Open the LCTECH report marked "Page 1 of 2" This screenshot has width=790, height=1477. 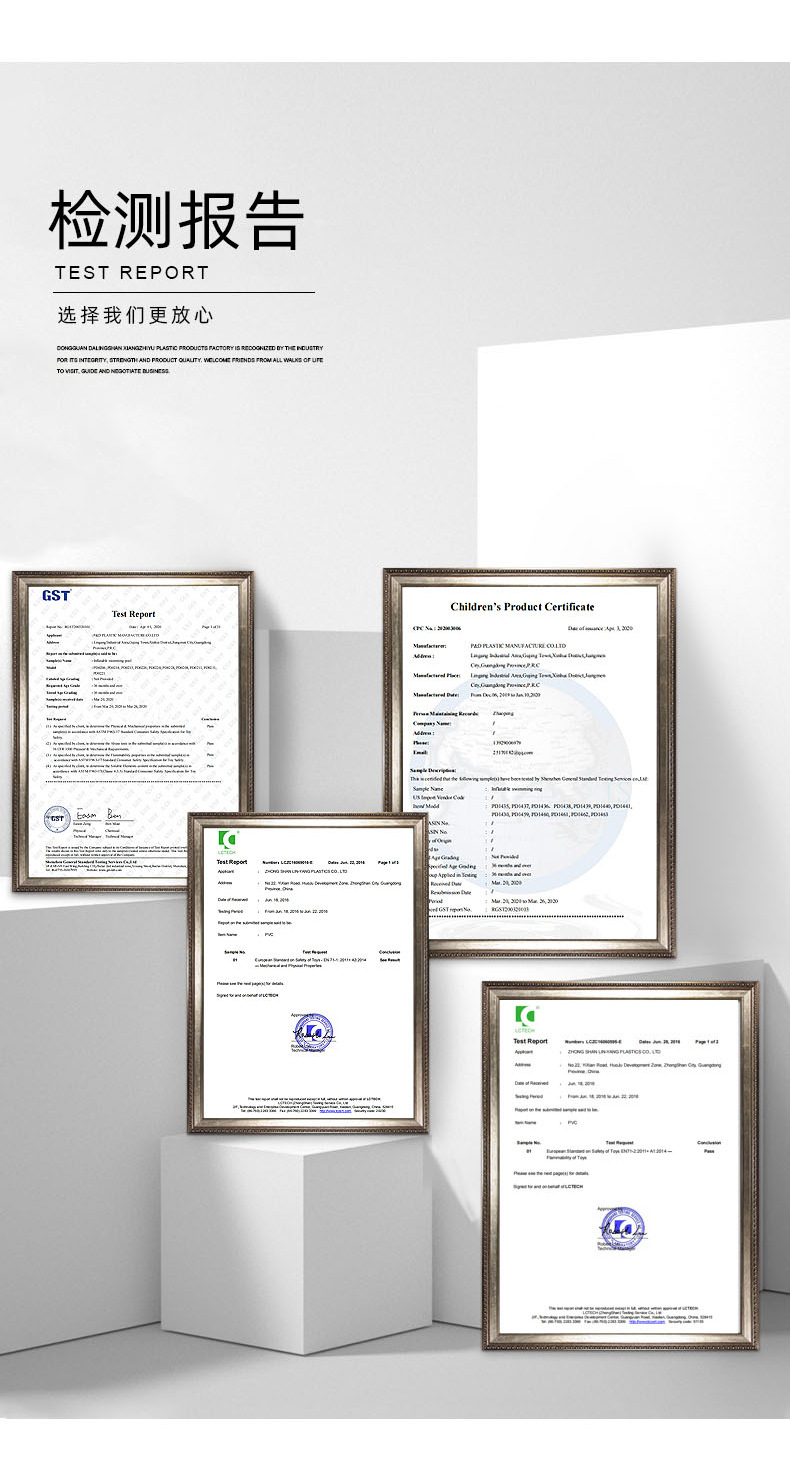(620, 1165)
